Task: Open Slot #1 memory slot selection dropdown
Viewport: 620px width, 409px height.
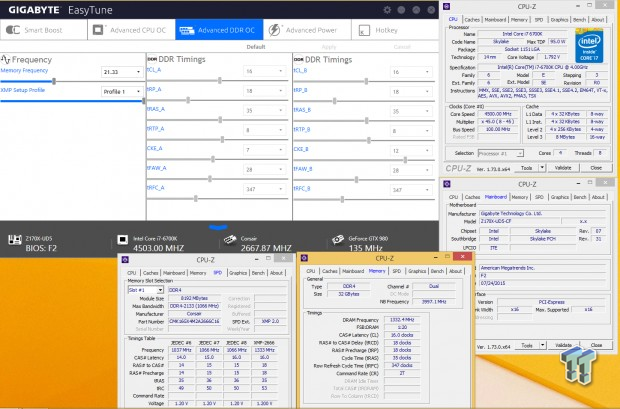Action: coord(146,290)
